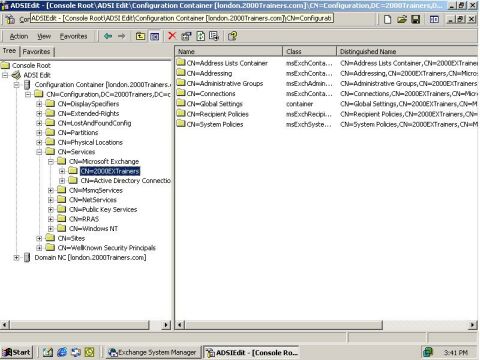480x360 pixels.
Task: Select the CN=Addressing list row
Action: (x=209, y=73)
